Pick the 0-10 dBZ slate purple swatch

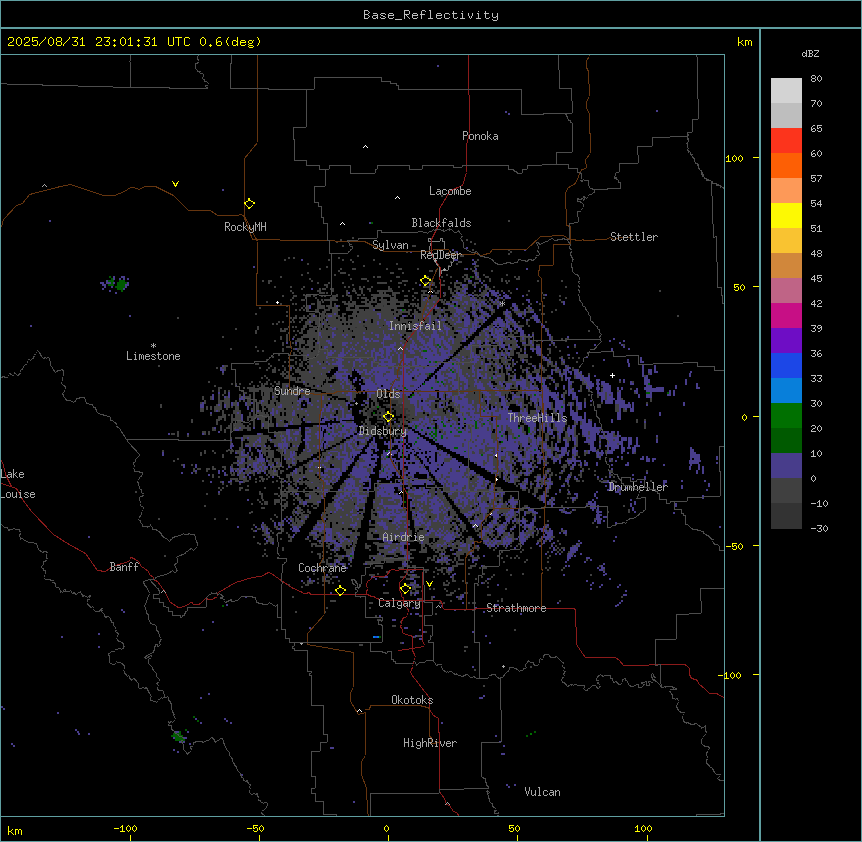786,466
